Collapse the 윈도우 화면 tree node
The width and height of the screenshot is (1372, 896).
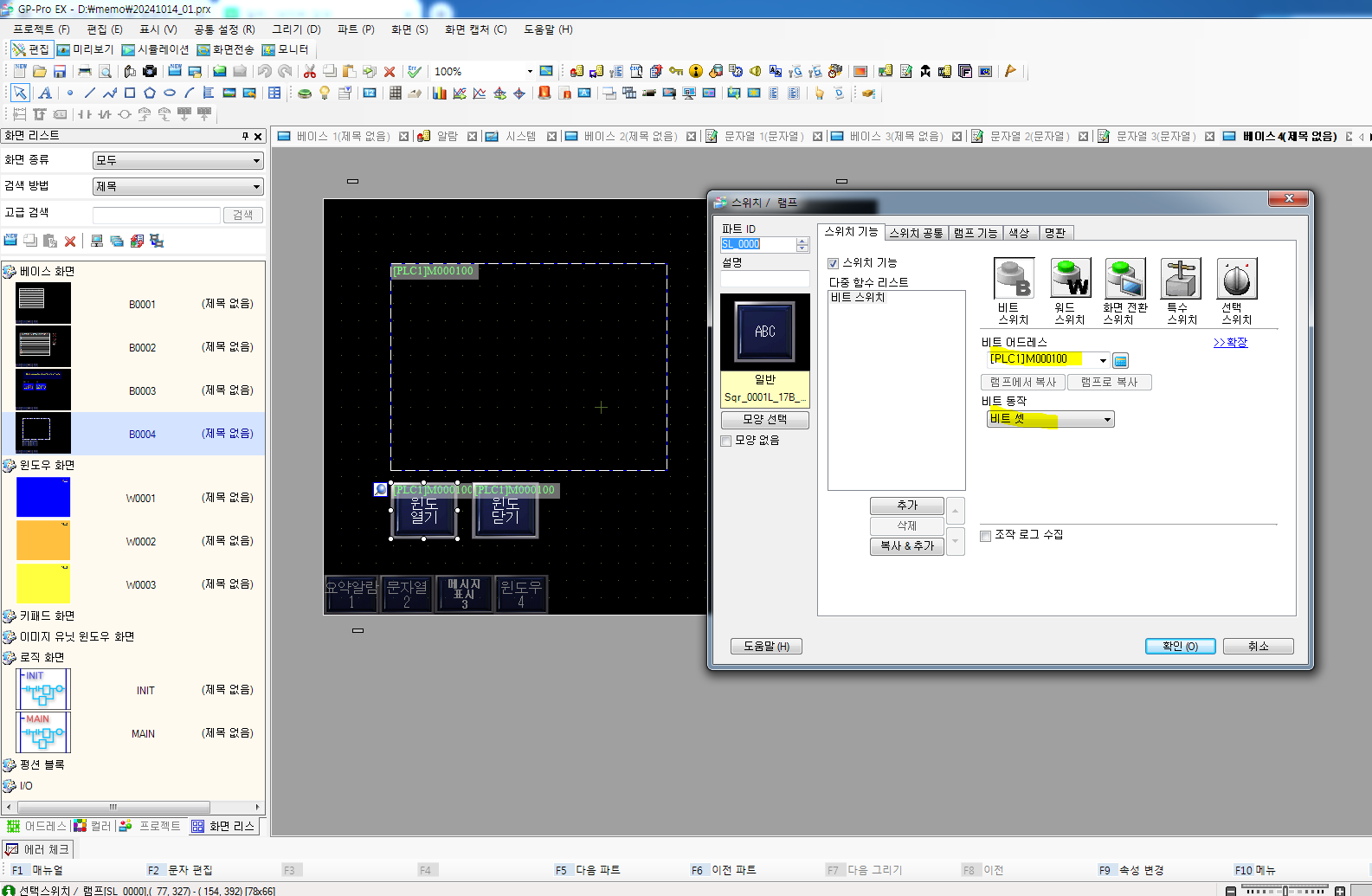pyautogui.click(x=10, y=466)
